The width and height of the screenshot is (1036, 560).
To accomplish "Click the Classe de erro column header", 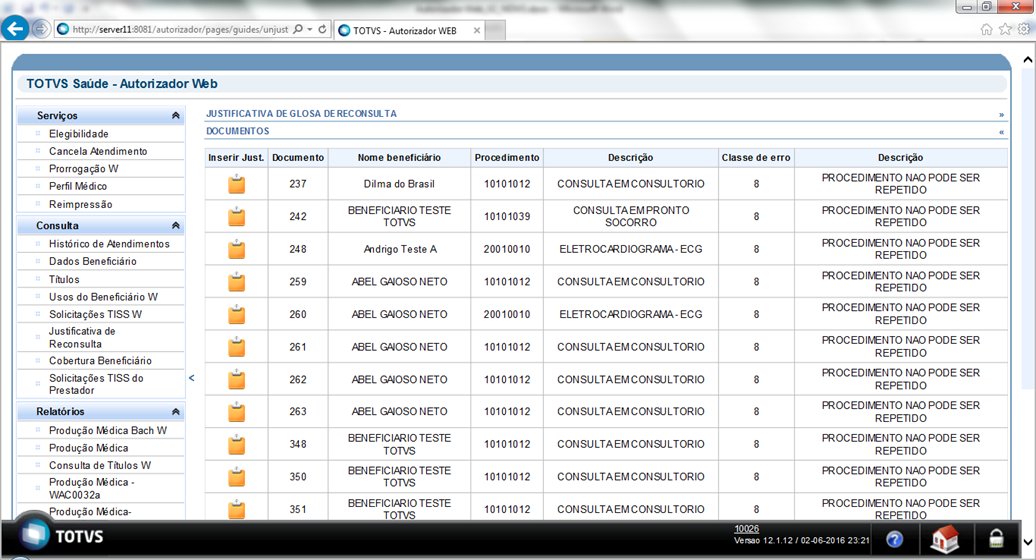I will coord(756,158).
